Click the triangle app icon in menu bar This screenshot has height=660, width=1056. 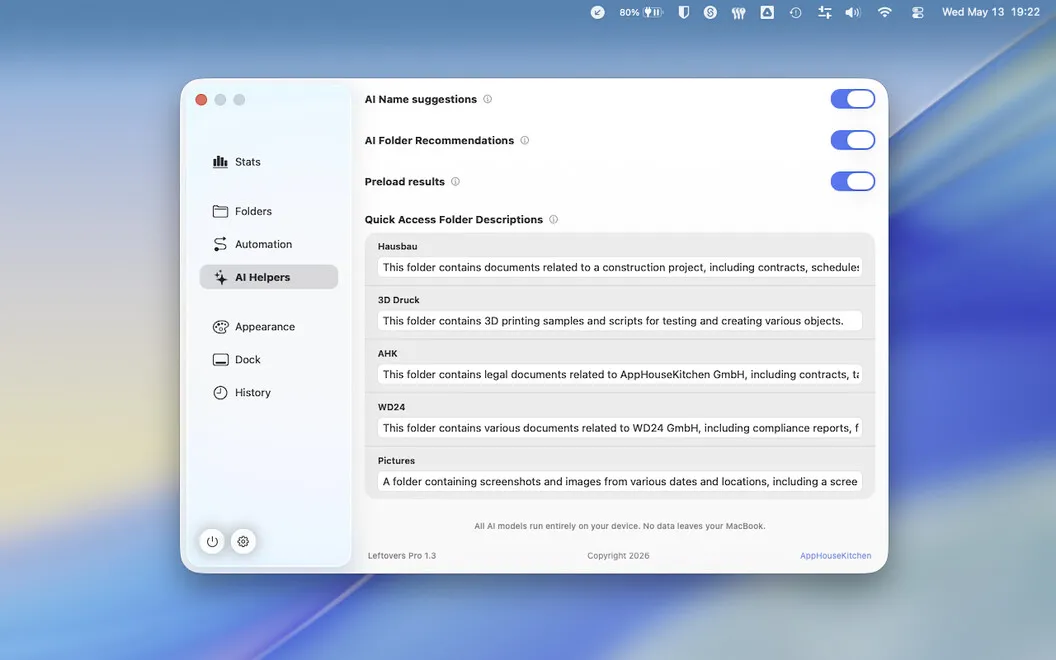point(767,12)
